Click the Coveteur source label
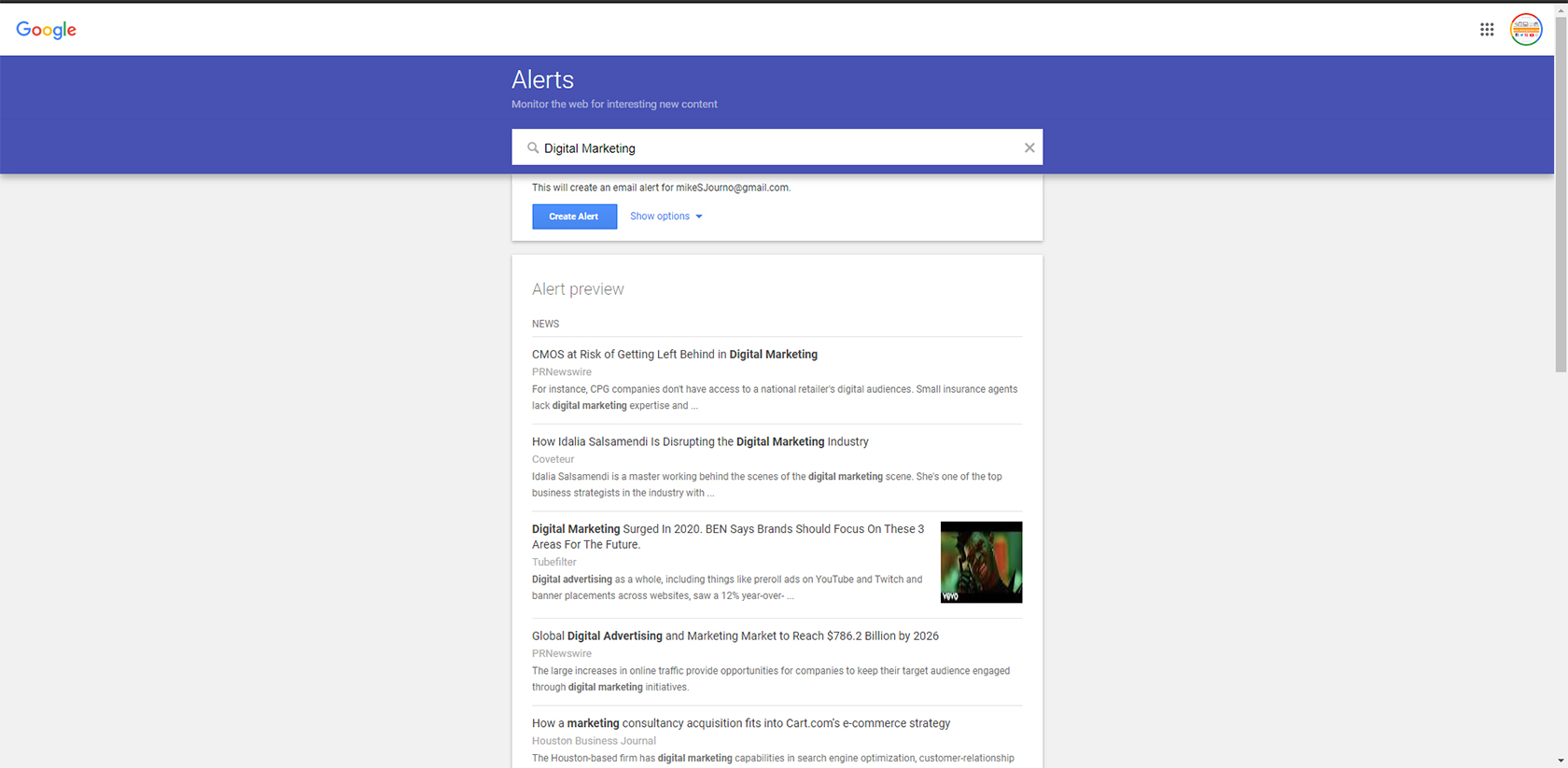The image size is (1568, 768). point(553,459)
